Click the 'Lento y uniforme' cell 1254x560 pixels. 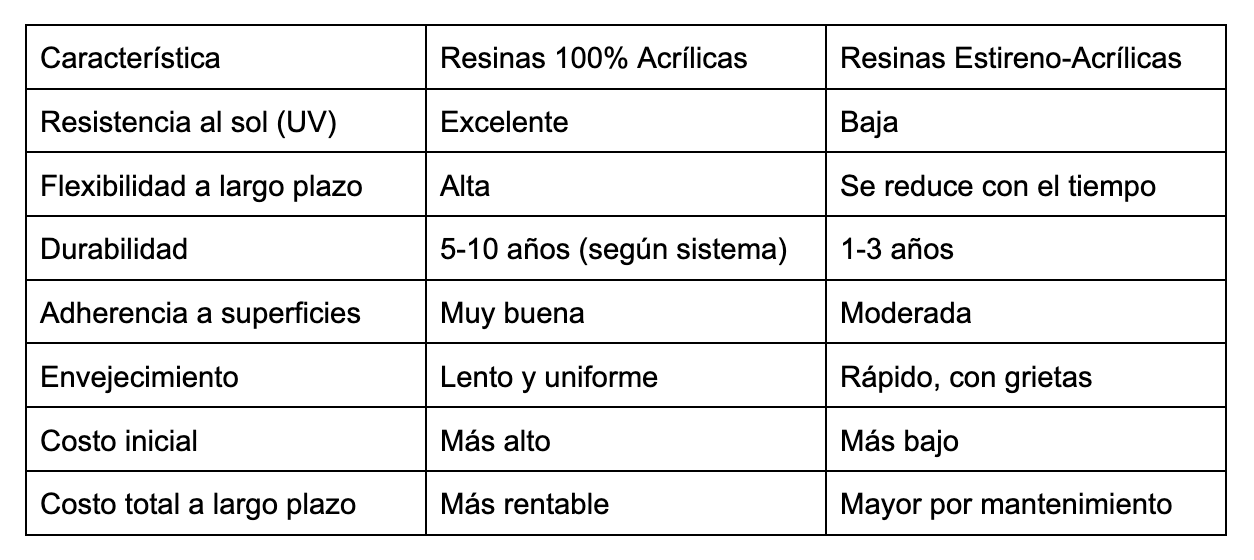coord(626,376)
